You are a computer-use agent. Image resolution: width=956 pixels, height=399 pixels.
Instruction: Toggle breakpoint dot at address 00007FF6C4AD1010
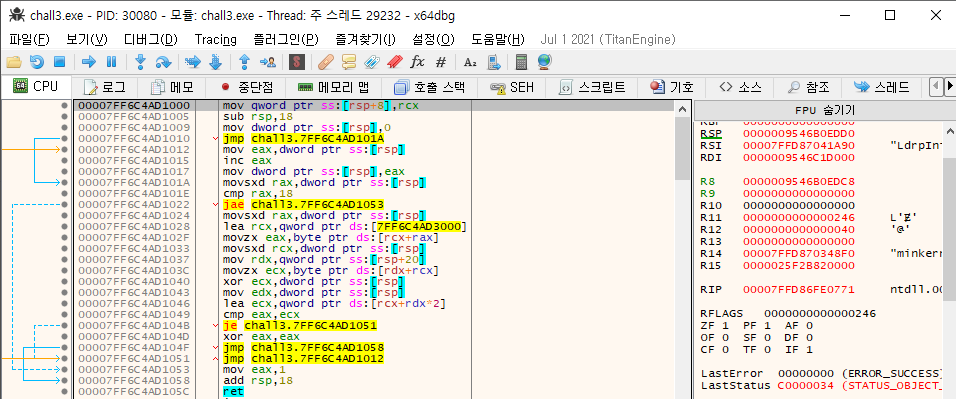click(x=64, y=138)
